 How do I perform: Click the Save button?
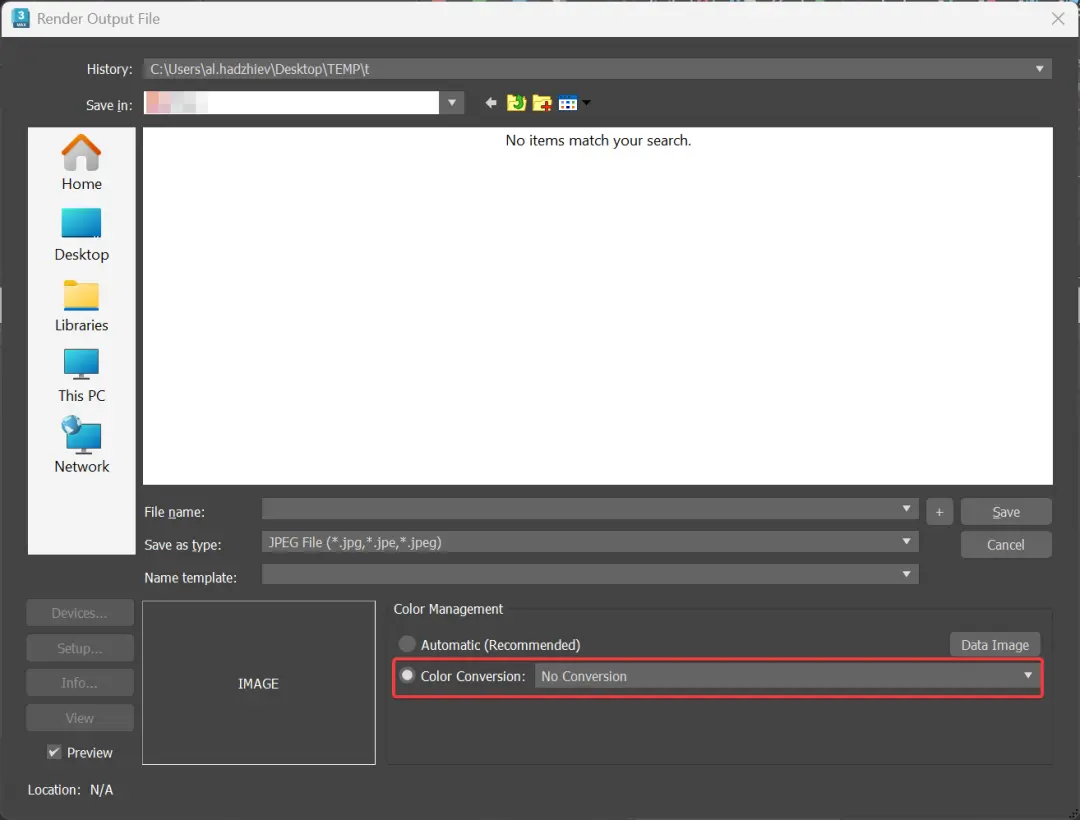[x=1006, y=512]
